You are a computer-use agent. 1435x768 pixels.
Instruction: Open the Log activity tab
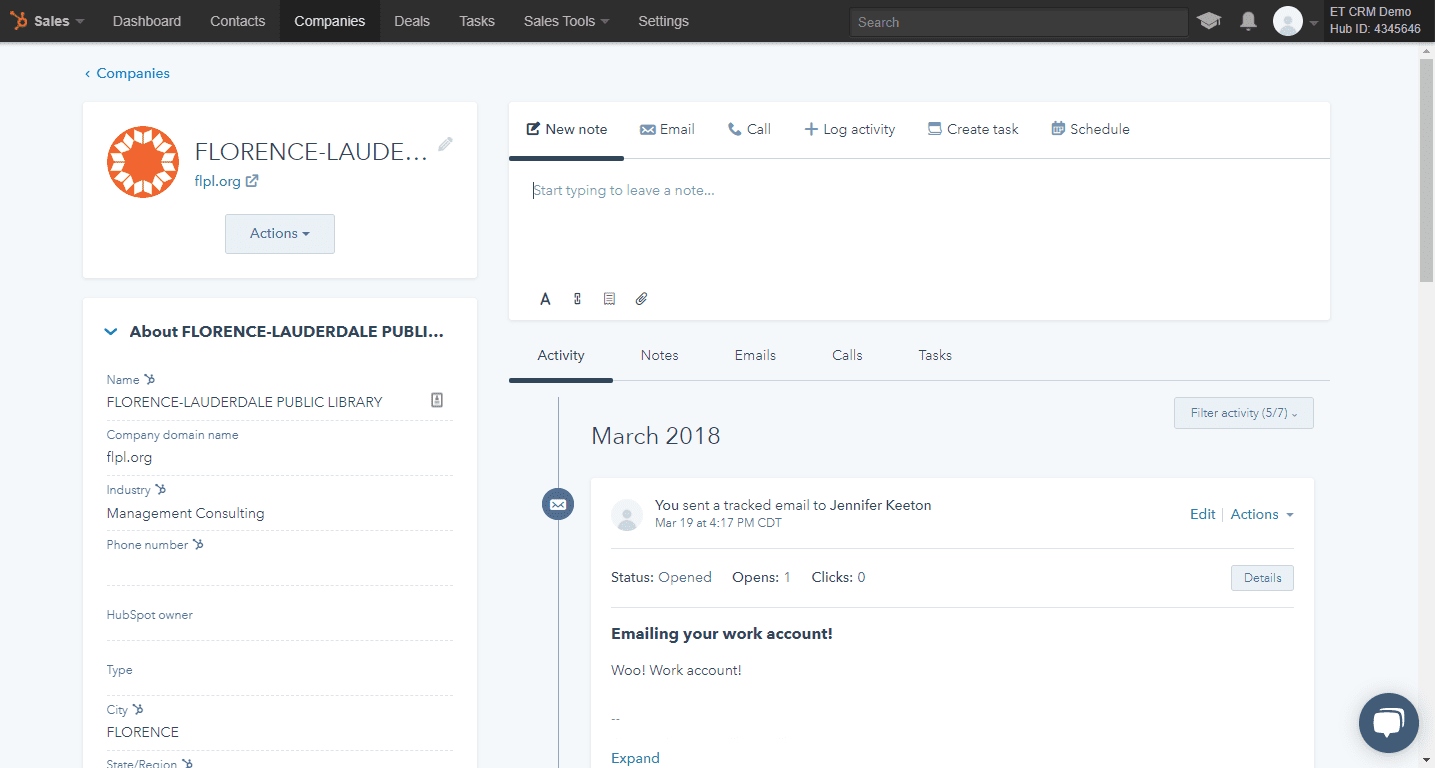pos(850,129)
